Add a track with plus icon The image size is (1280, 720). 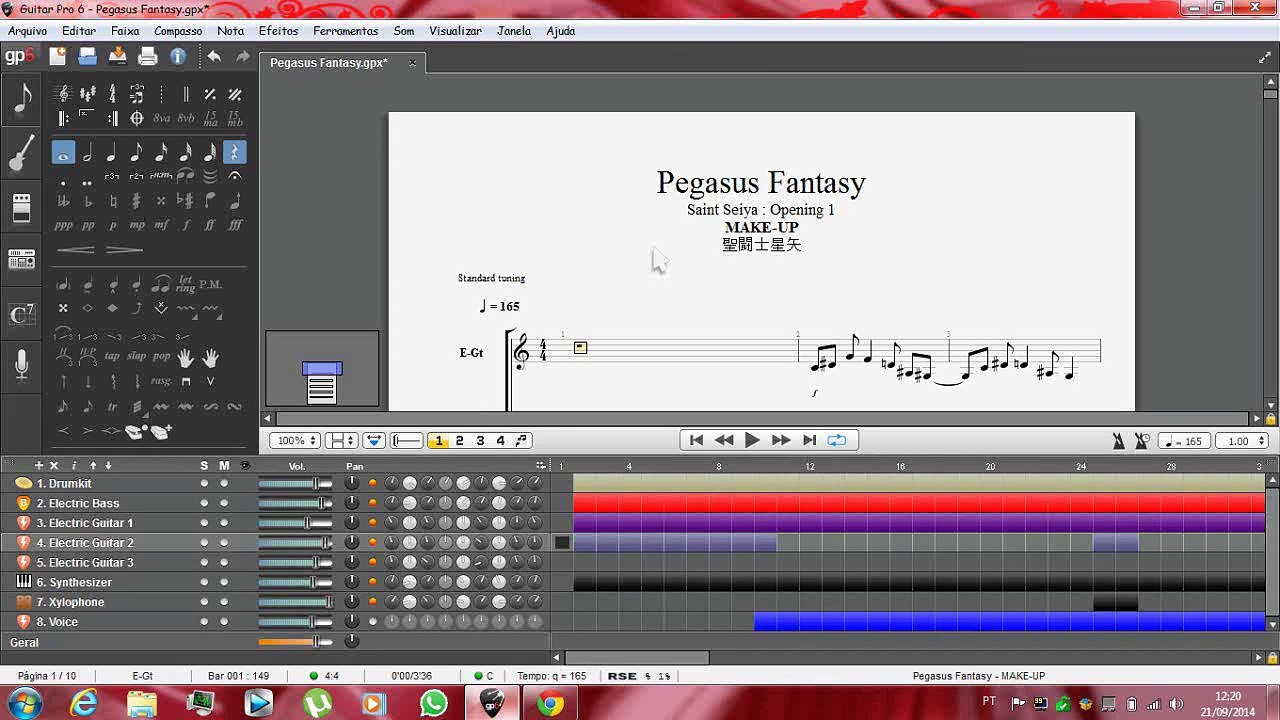39,465
